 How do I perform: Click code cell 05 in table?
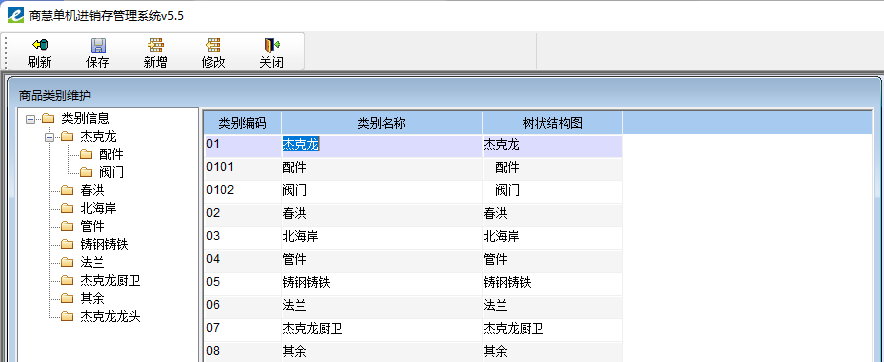click(x=242, y=285)
